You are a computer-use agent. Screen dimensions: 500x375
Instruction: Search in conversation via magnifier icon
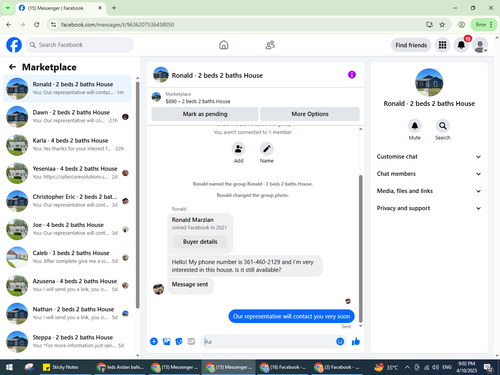[443, 126]
